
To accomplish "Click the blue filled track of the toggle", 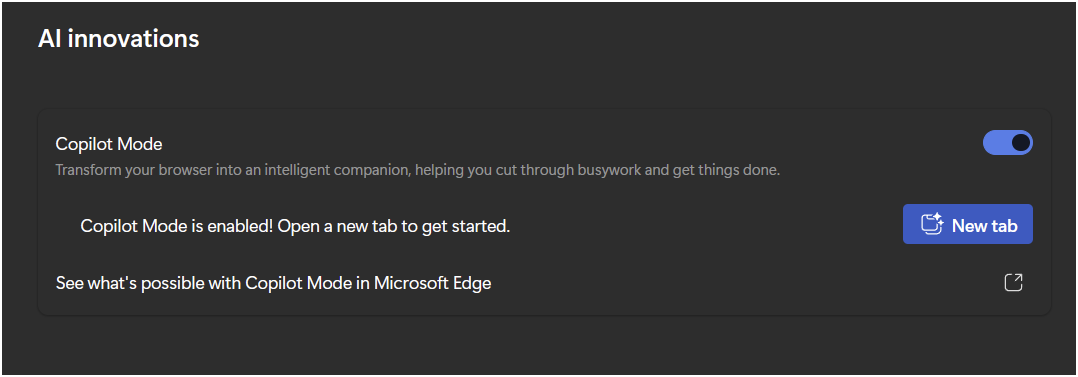I will (x=996, y=142).
